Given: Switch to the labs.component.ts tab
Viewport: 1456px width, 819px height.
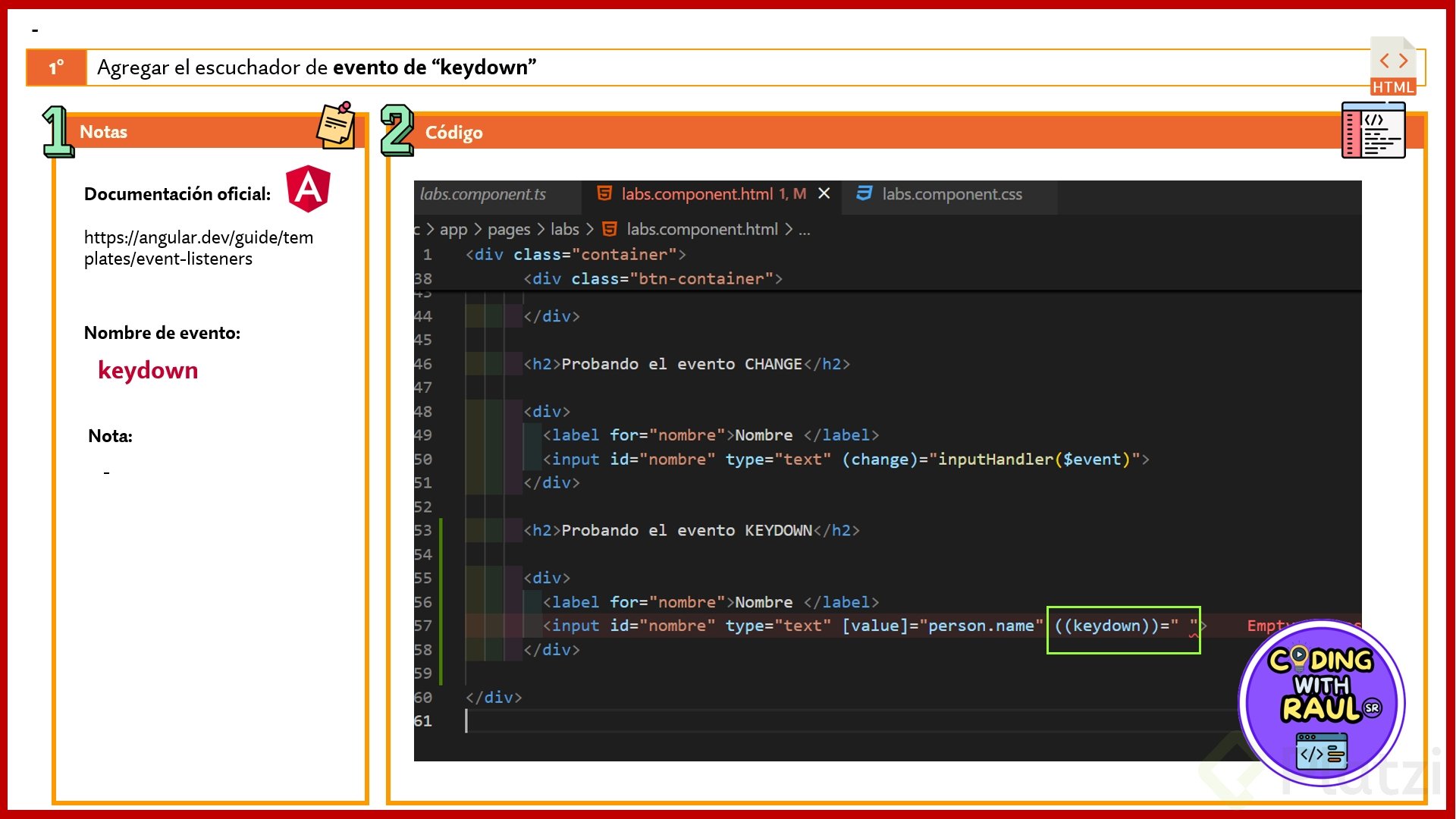Looking at the screenshot, I should (483, 194).
